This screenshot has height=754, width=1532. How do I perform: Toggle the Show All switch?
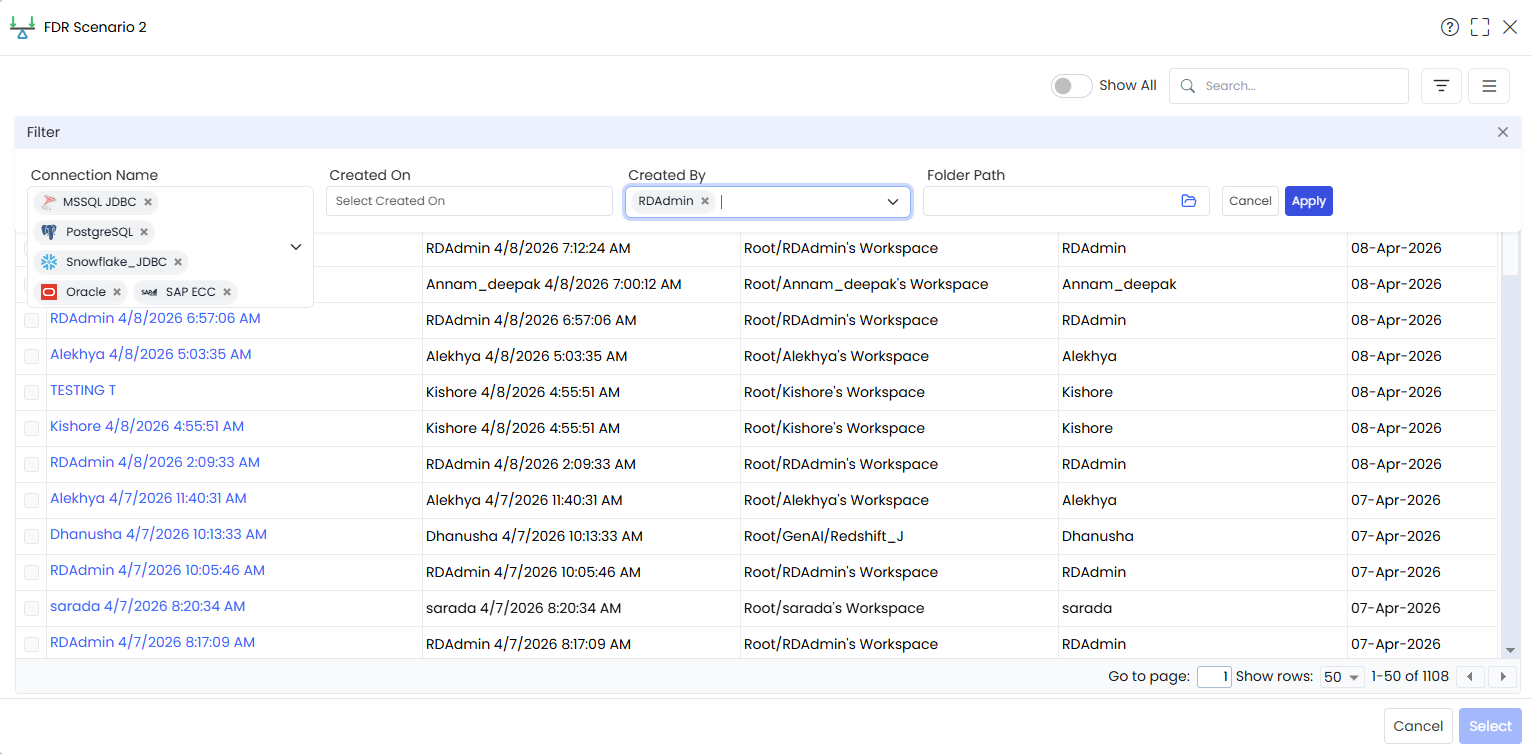(1071, 86)
